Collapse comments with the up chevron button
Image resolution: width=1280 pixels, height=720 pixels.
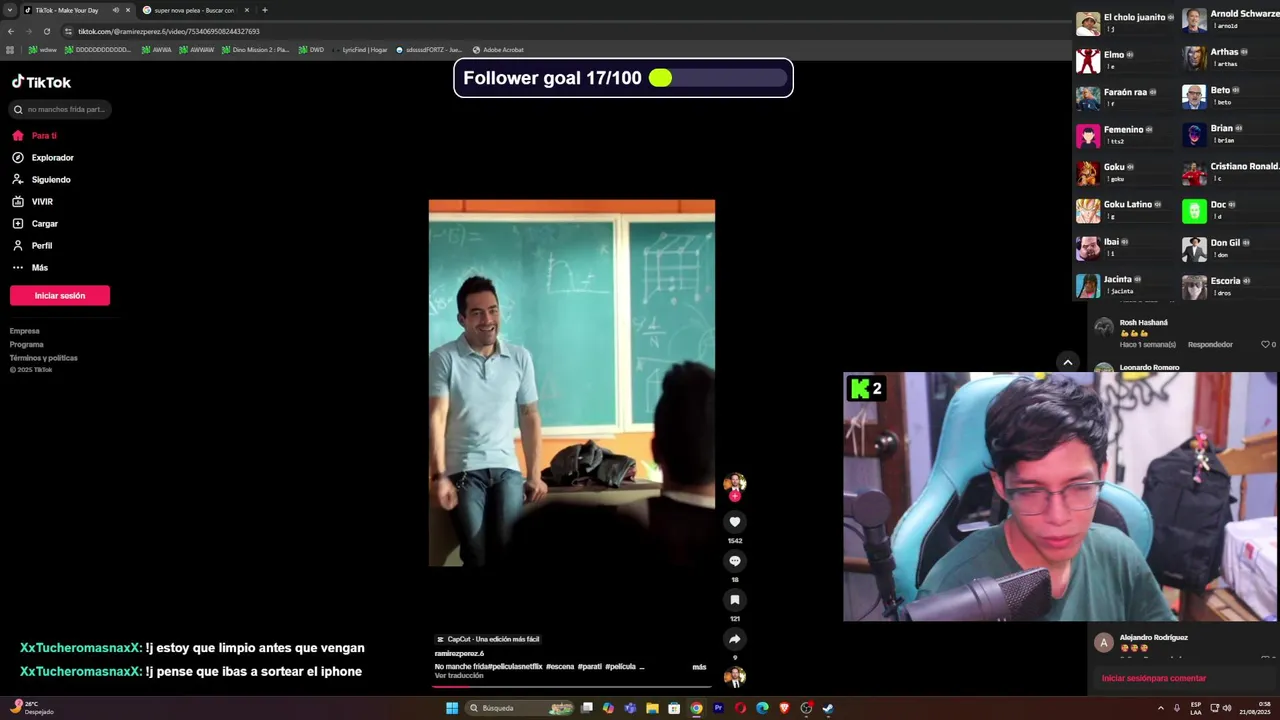pos(1068,362)
